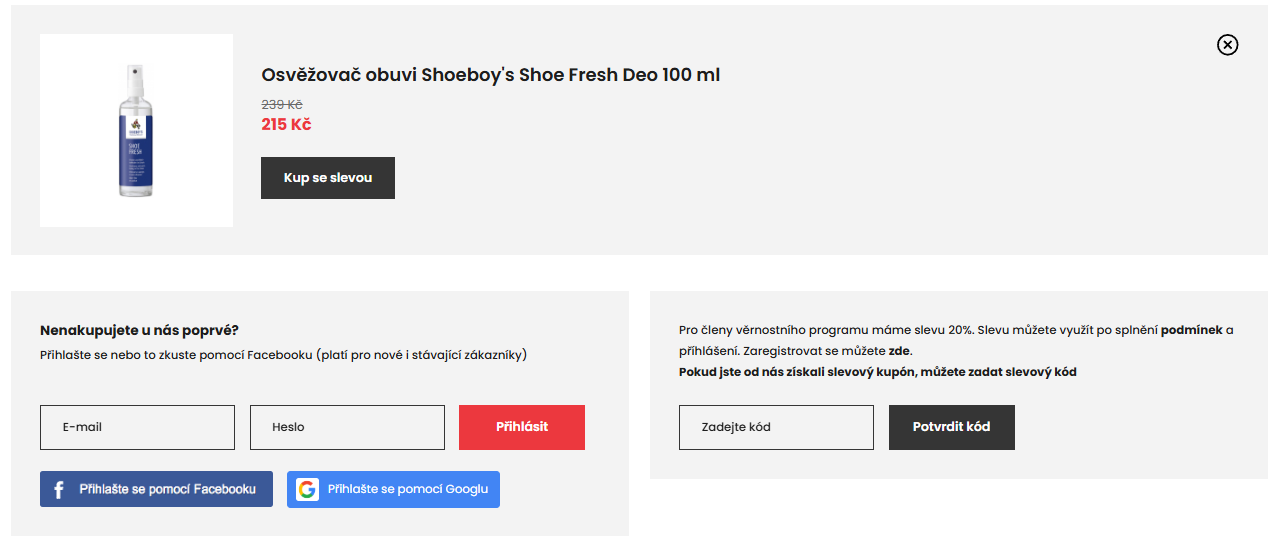The image size is (1272, 540).
Task: Click the crossed-out price 239 Kč
Action: click(x=282, y=104)
